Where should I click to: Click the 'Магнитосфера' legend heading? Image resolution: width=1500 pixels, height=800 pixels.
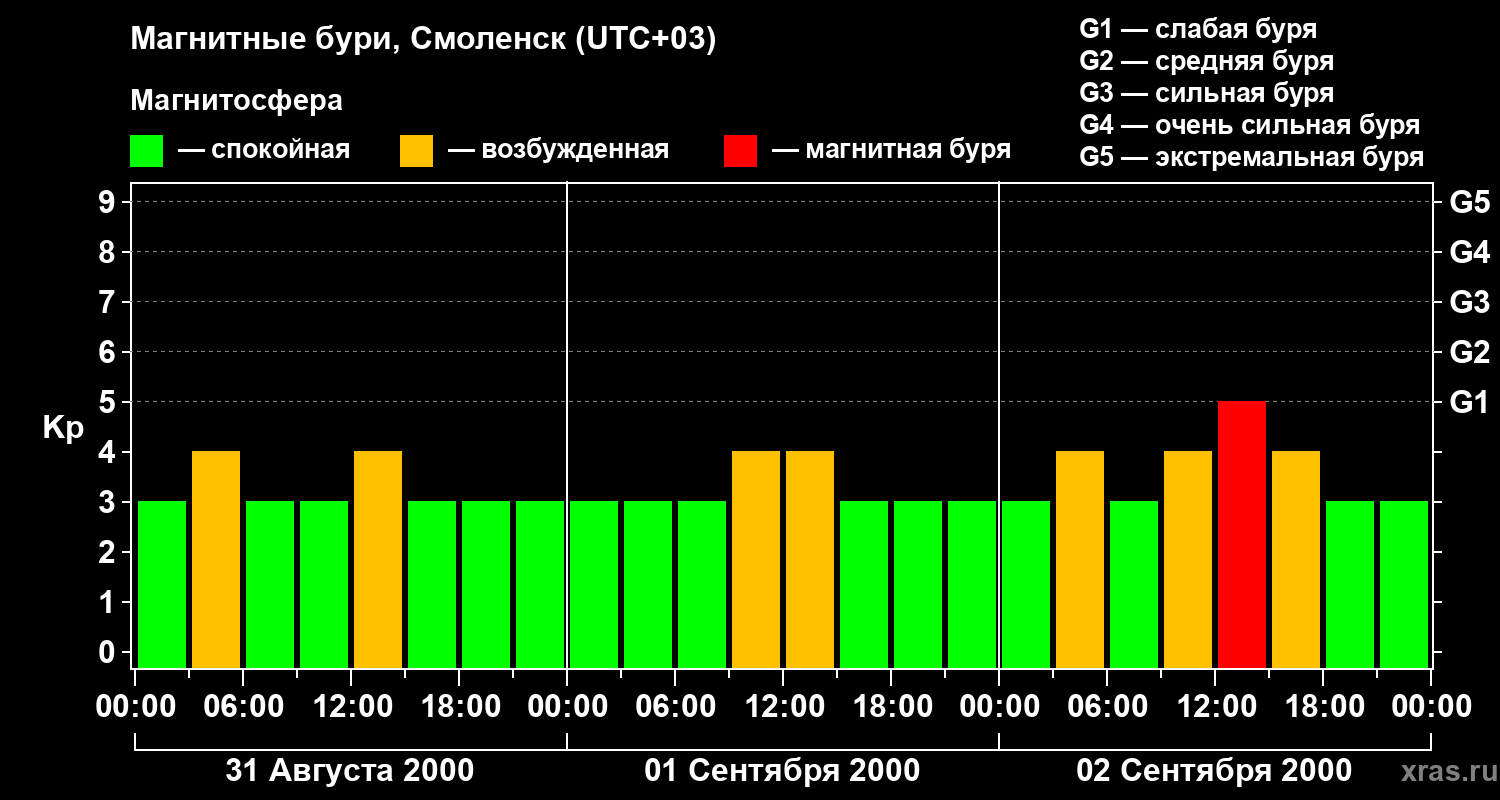236,101
